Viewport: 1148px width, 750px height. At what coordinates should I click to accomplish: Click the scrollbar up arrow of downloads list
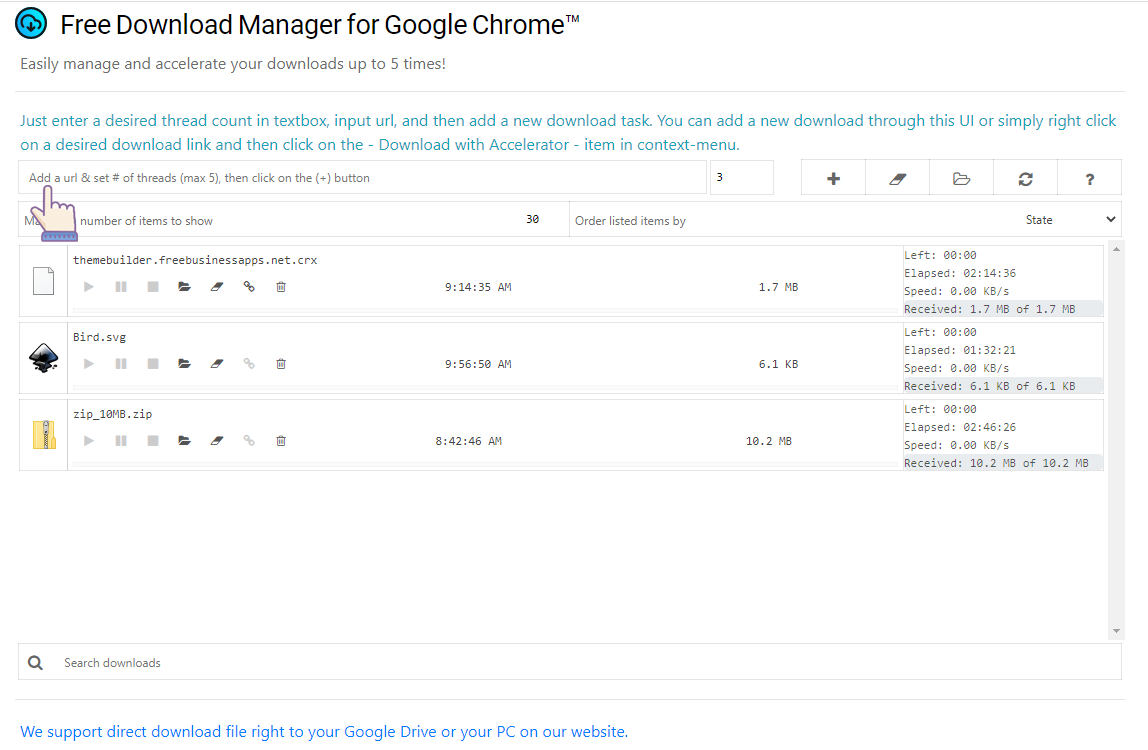click(1116, 250)
